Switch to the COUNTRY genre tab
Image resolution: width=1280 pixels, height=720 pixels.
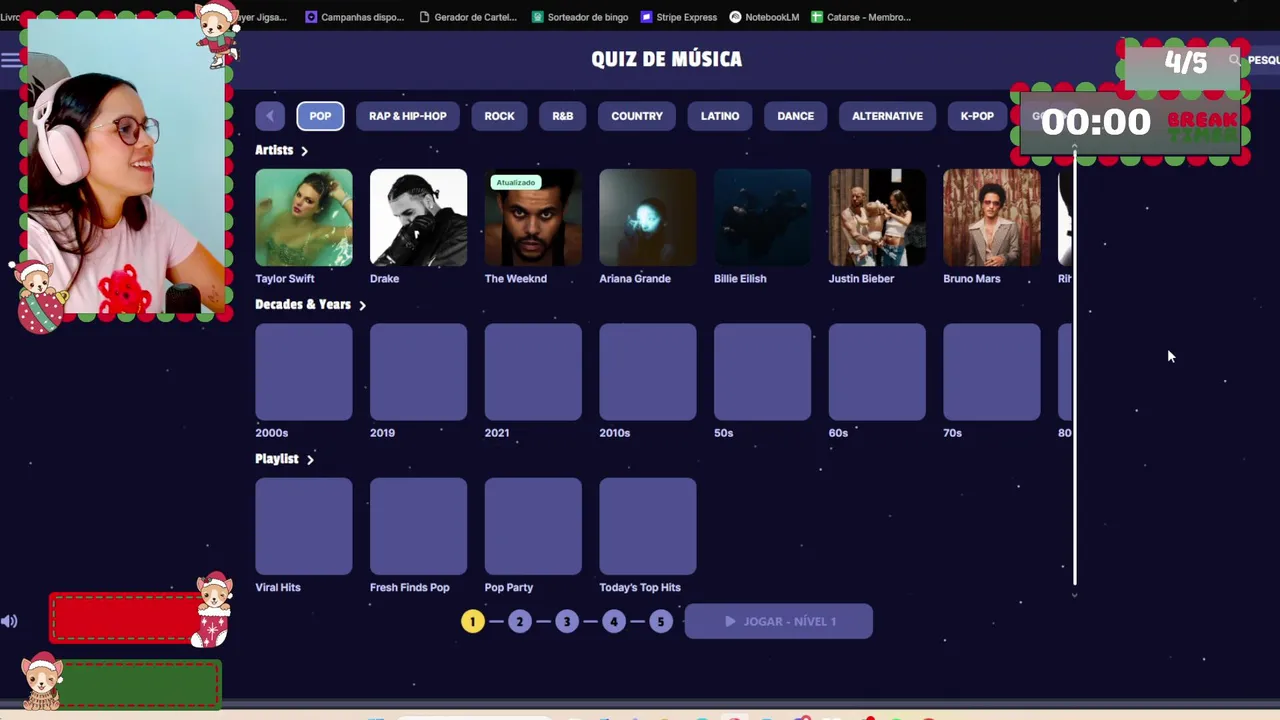(x=637, y=116)
